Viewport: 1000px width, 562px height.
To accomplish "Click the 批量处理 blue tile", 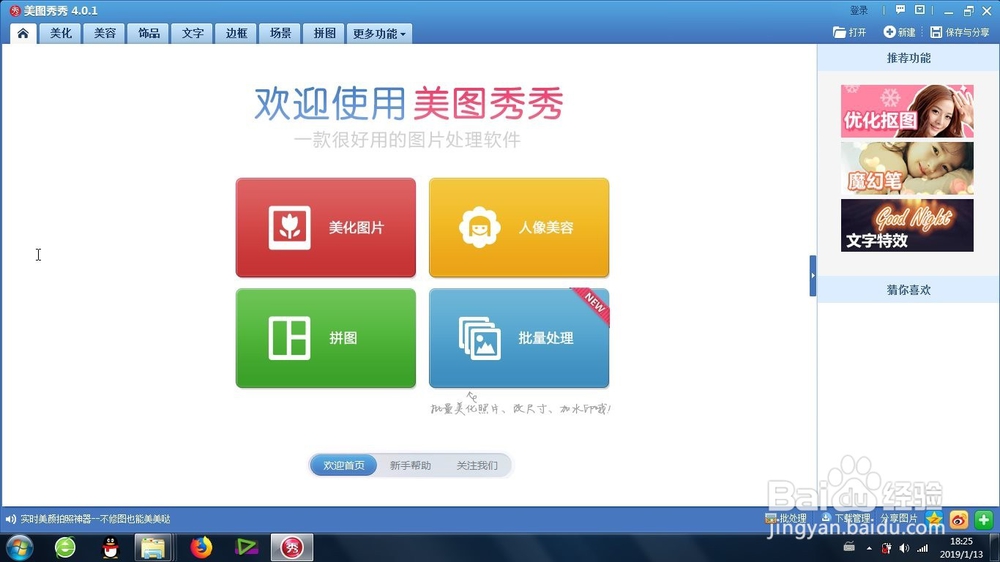I will (518, 338).
